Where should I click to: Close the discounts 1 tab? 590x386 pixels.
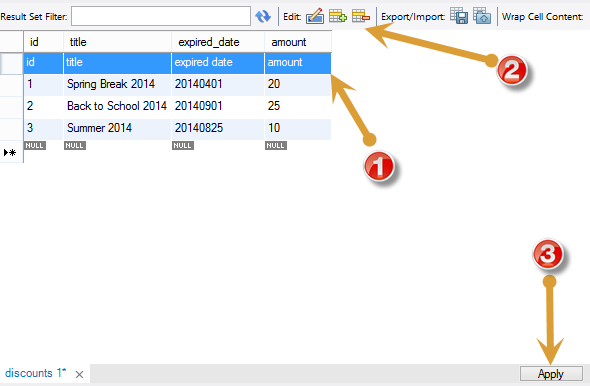pyautogui.click(x=79, y=374)
